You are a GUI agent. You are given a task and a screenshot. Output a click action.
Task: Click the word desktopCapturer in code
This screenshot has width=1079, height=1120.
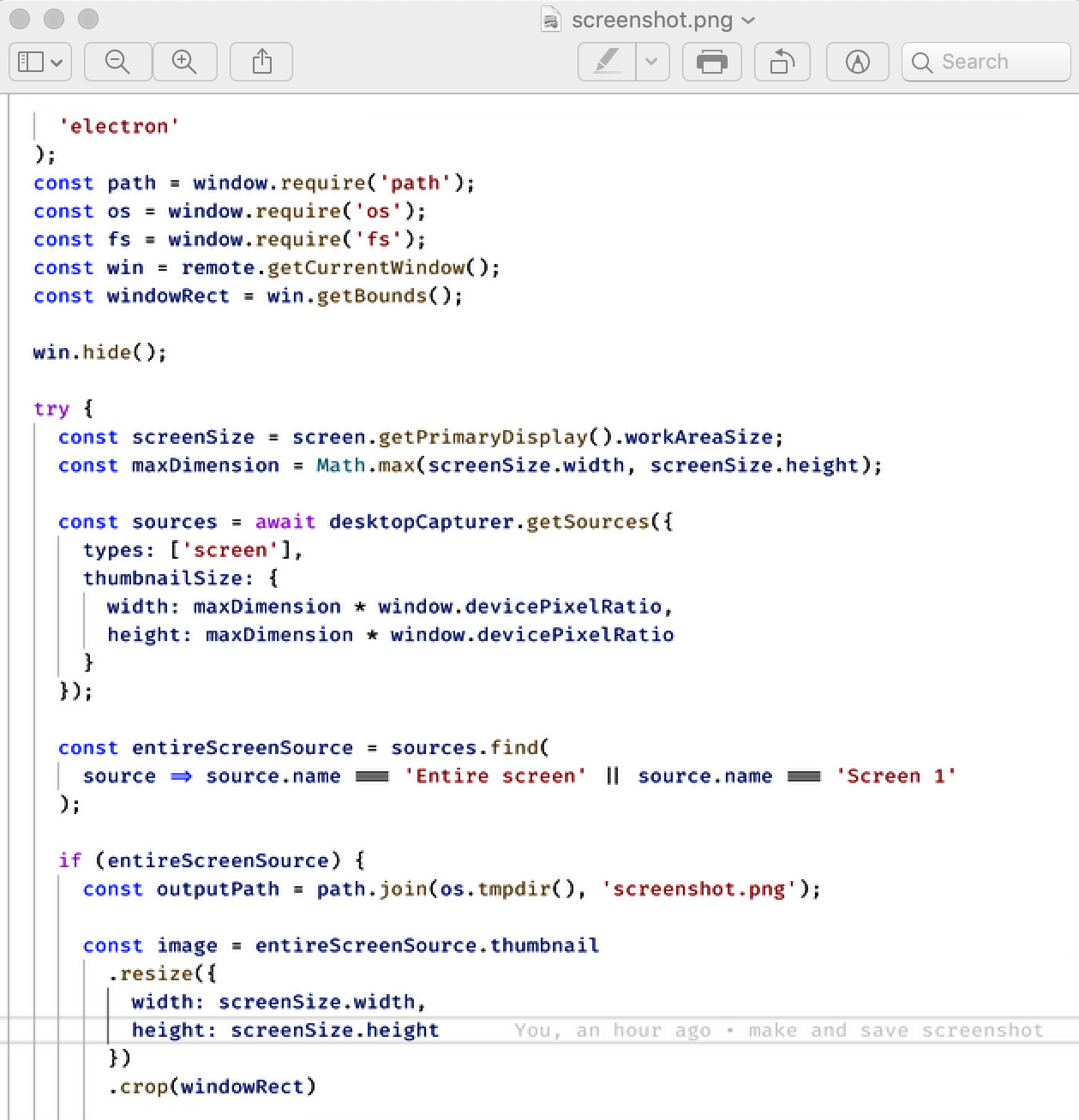click(421, 522)
